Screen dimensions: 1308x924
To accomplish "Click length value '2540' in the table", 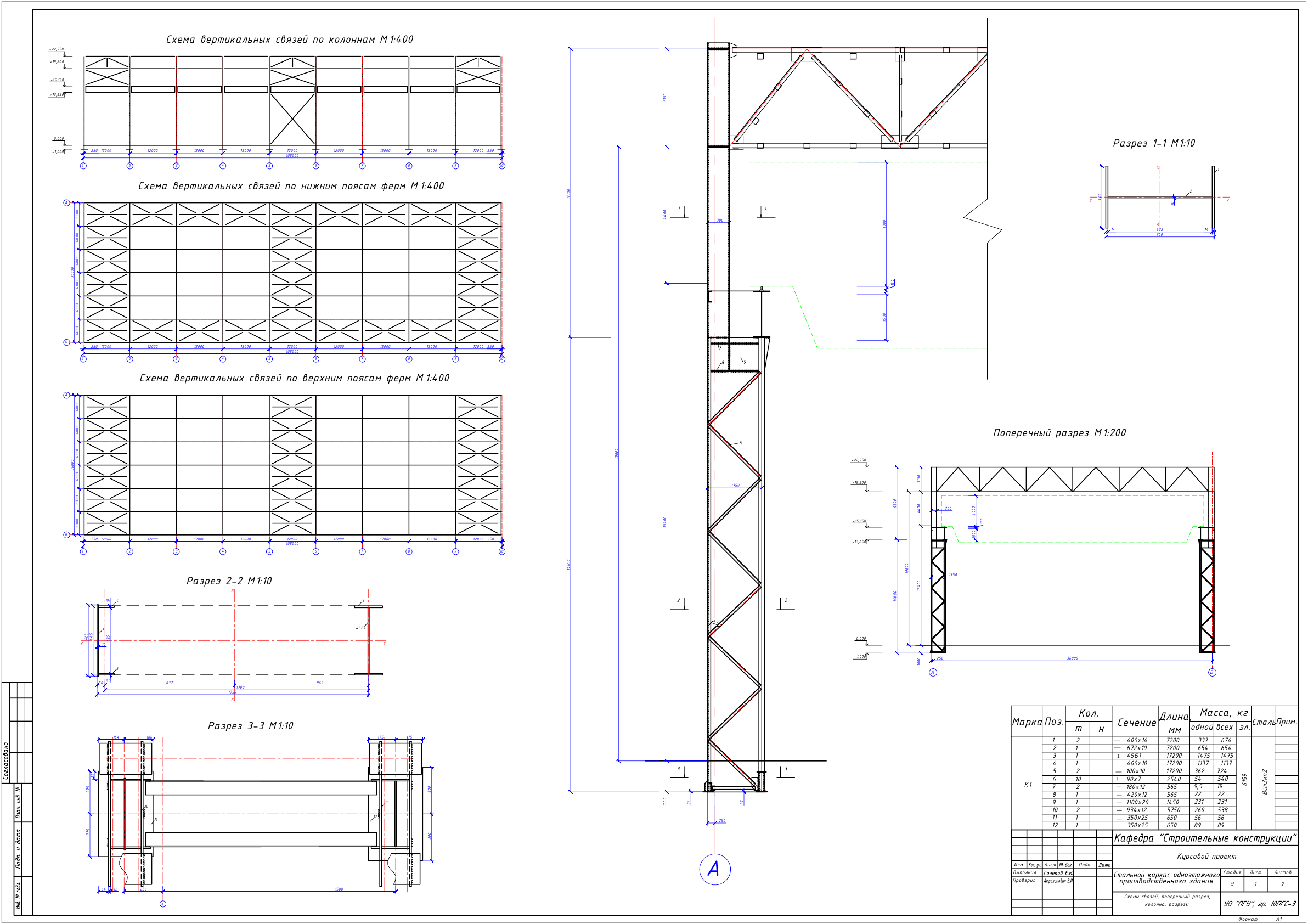I will [1174, 779].
